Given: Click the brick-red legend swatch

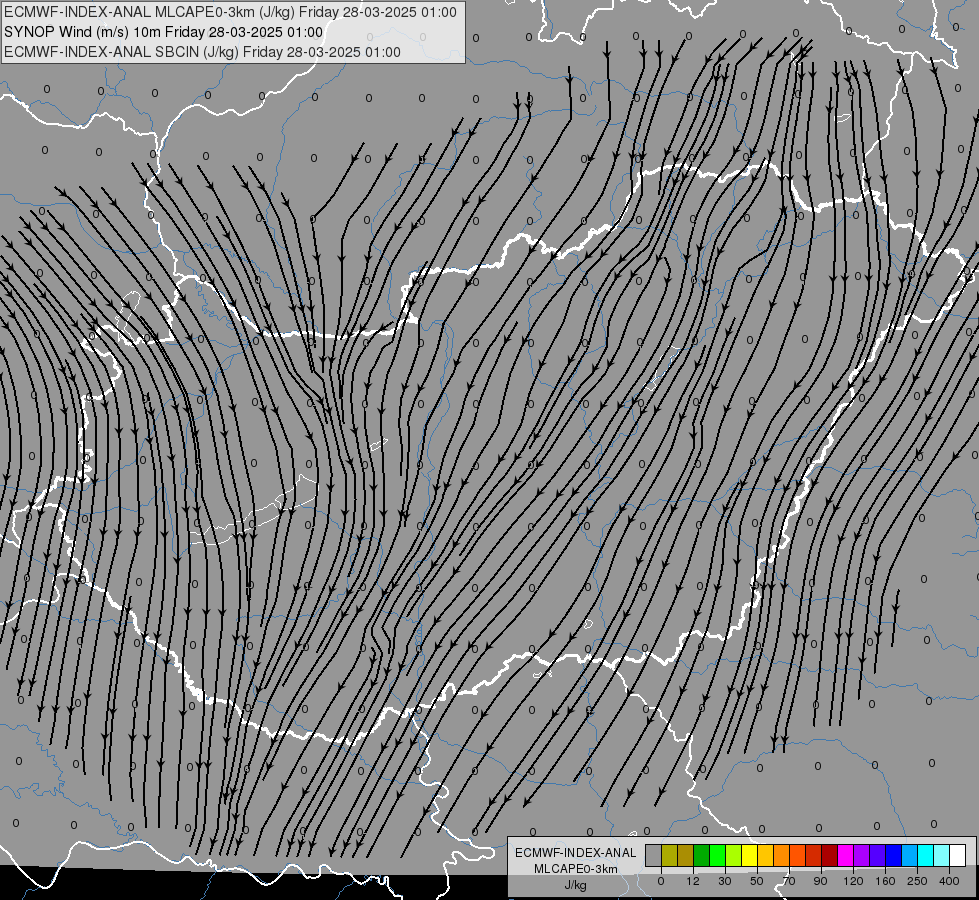Looking at the screenshot, I should [814, 855].
